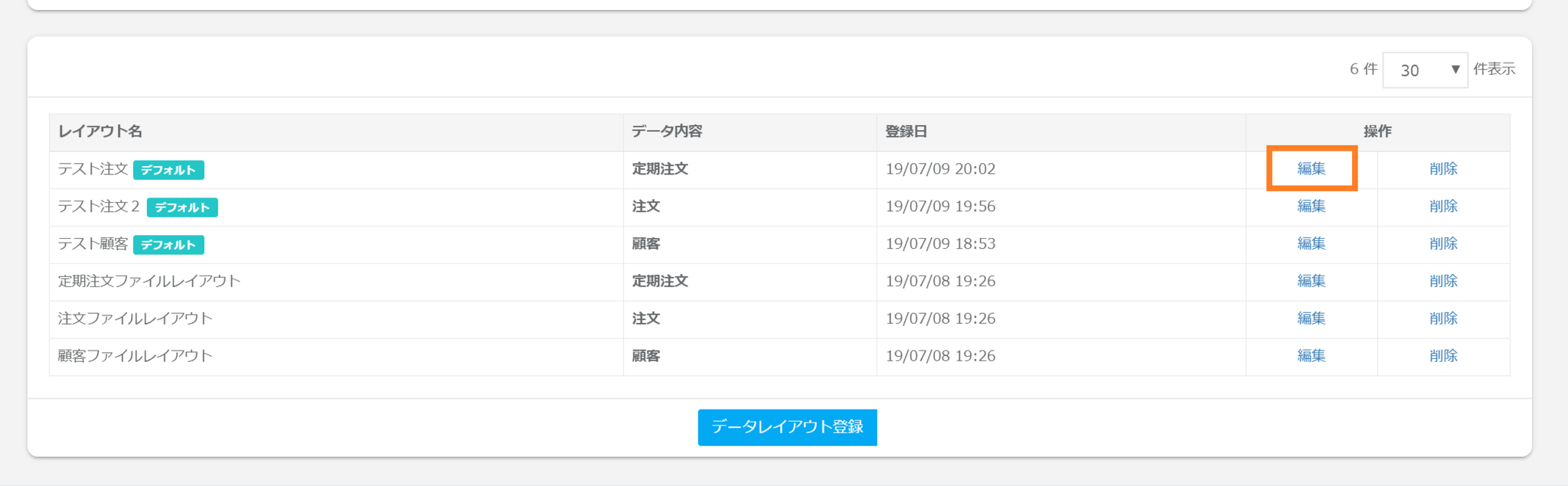1568x486 pixels.
Task: Edit the テスト注文2 layout
Action: [1311, 207]
